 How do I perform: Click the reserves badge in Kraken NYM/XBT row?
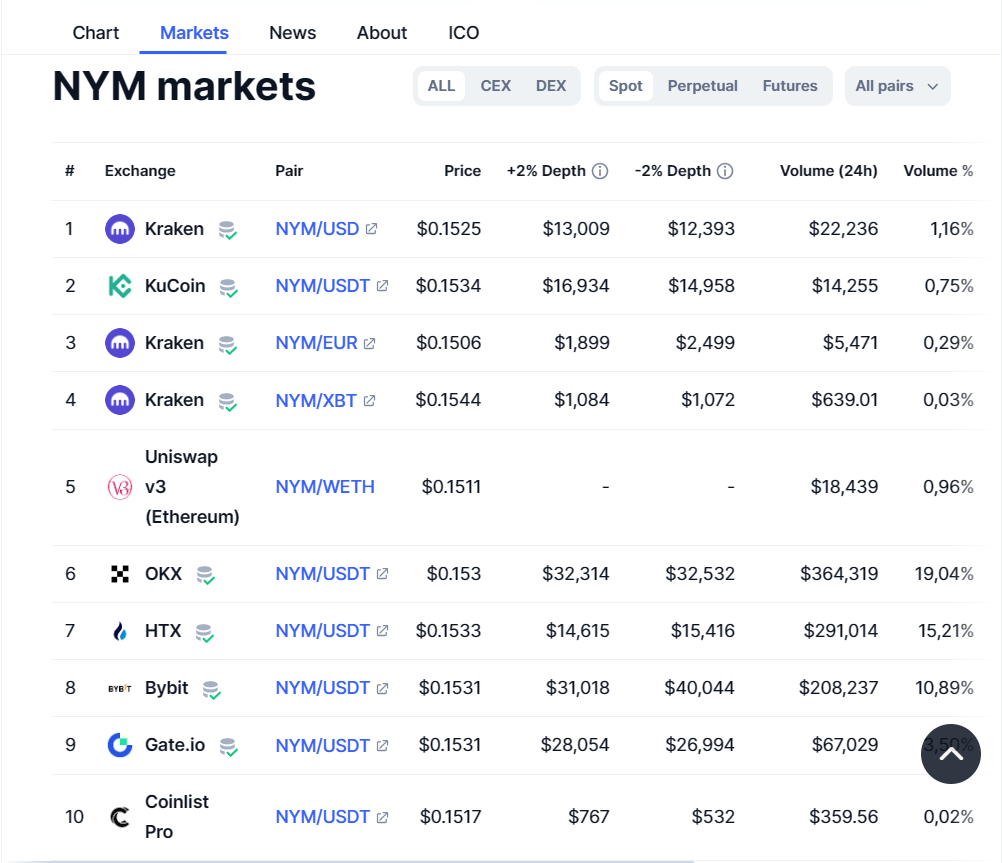[227, 401]
